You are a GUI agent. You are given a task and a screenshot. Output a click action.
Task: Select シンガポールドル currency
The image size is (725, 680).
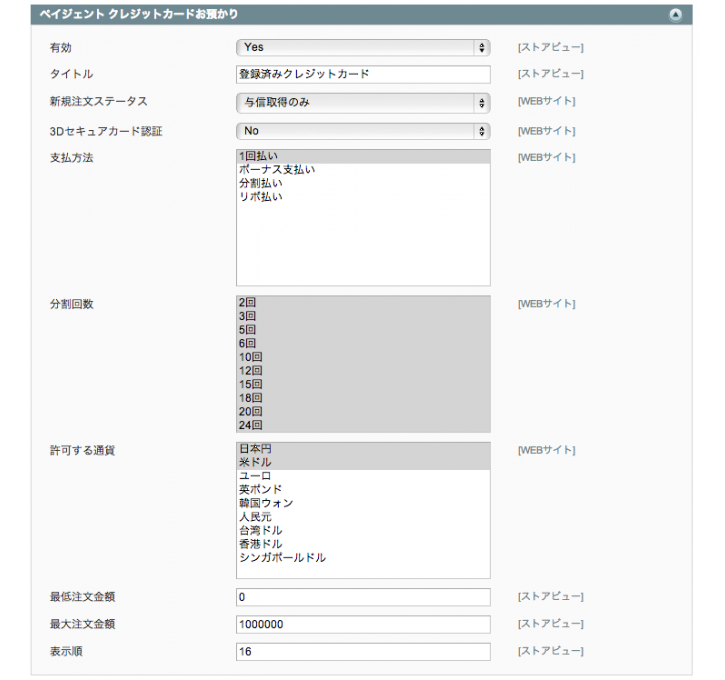(x=363, y=558)
